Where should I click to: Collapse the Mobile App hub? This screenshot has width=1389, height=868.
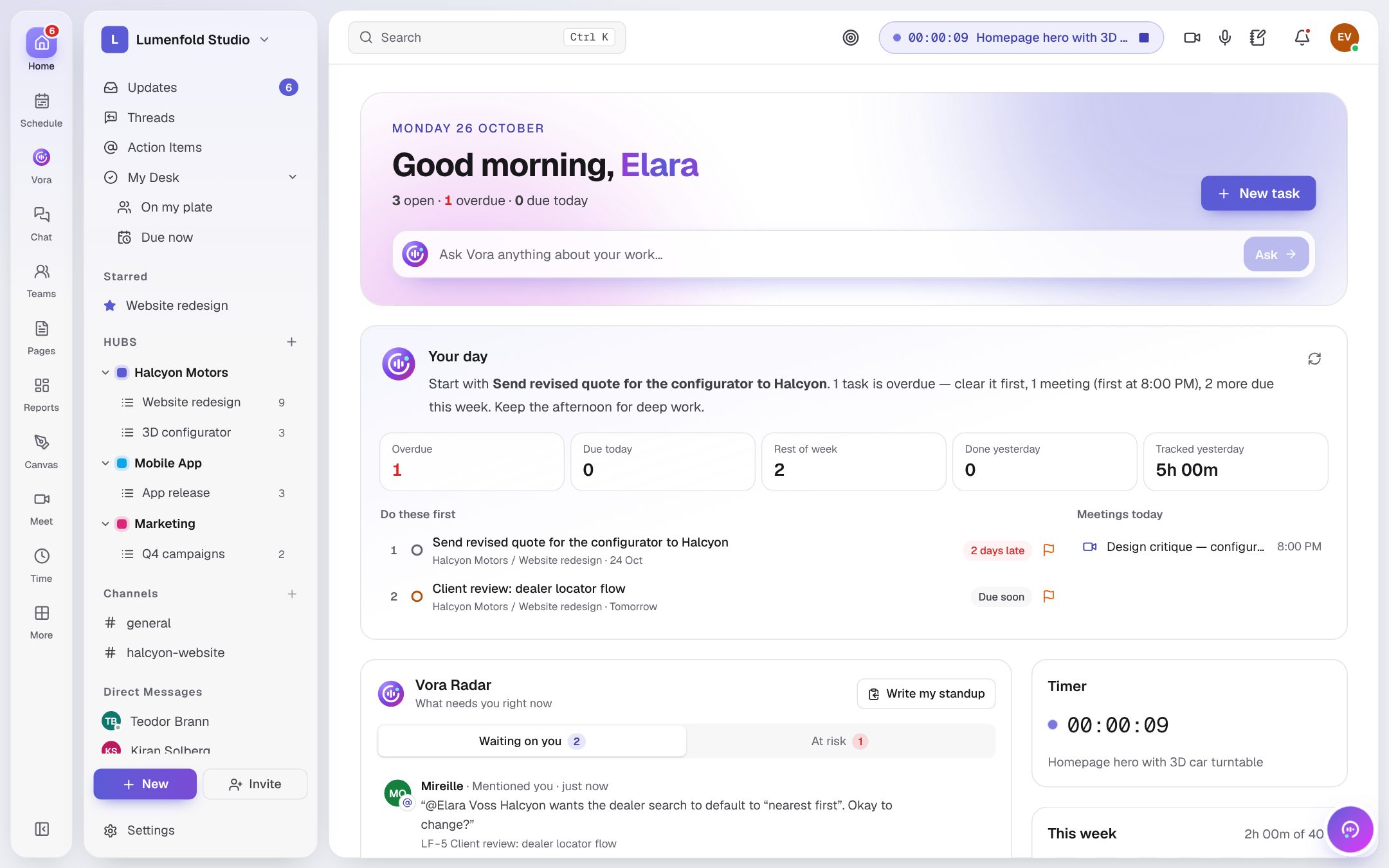[x=105, y=463]
